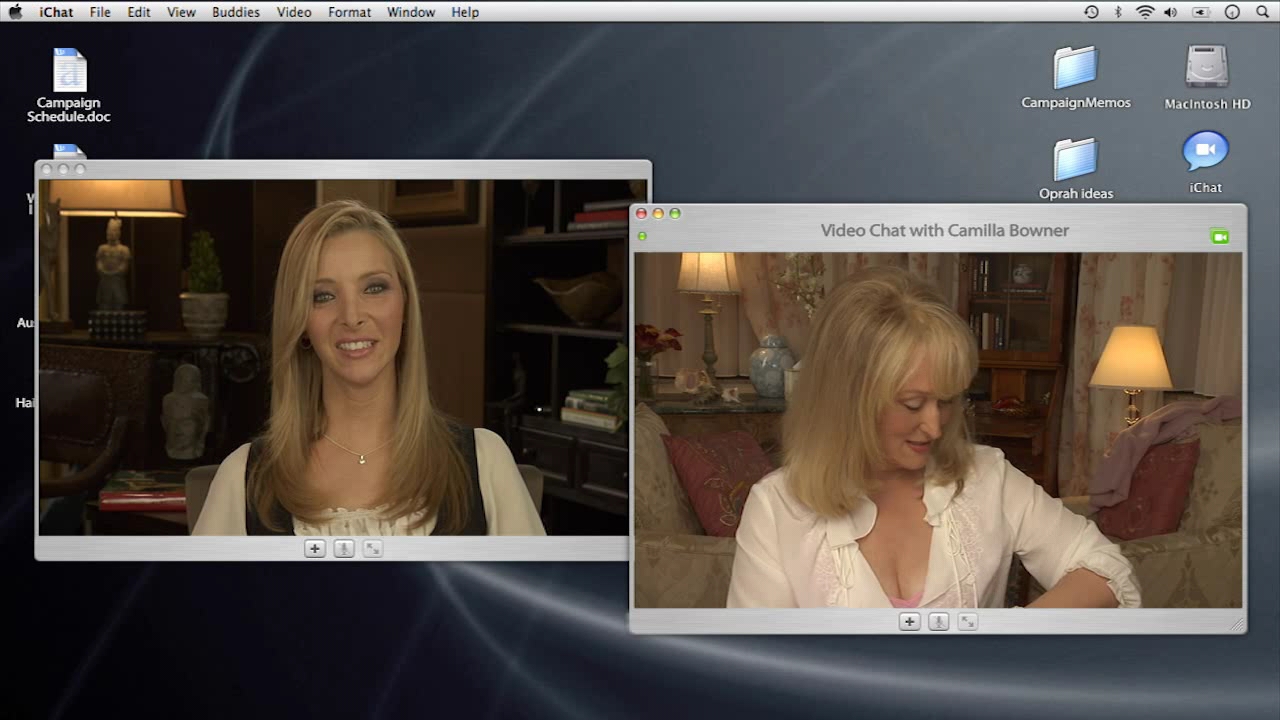
Task: Open the Window menu
Action: 411,12
